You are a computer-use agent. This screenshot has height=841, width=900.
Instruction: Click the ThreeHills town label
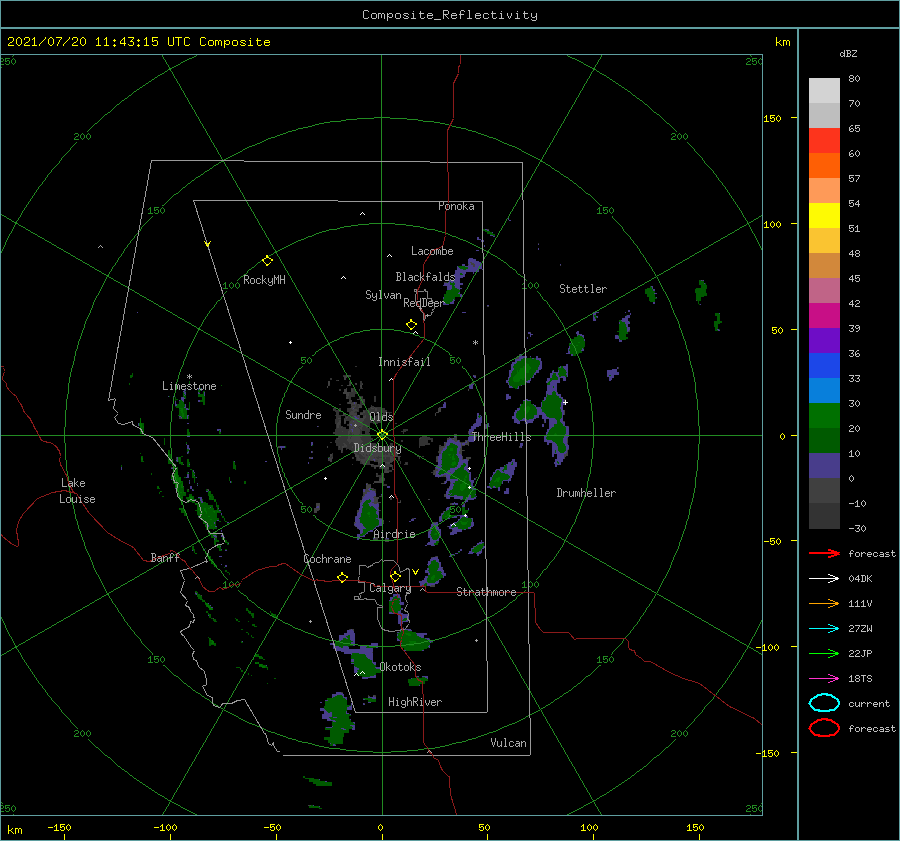point(501,437)
